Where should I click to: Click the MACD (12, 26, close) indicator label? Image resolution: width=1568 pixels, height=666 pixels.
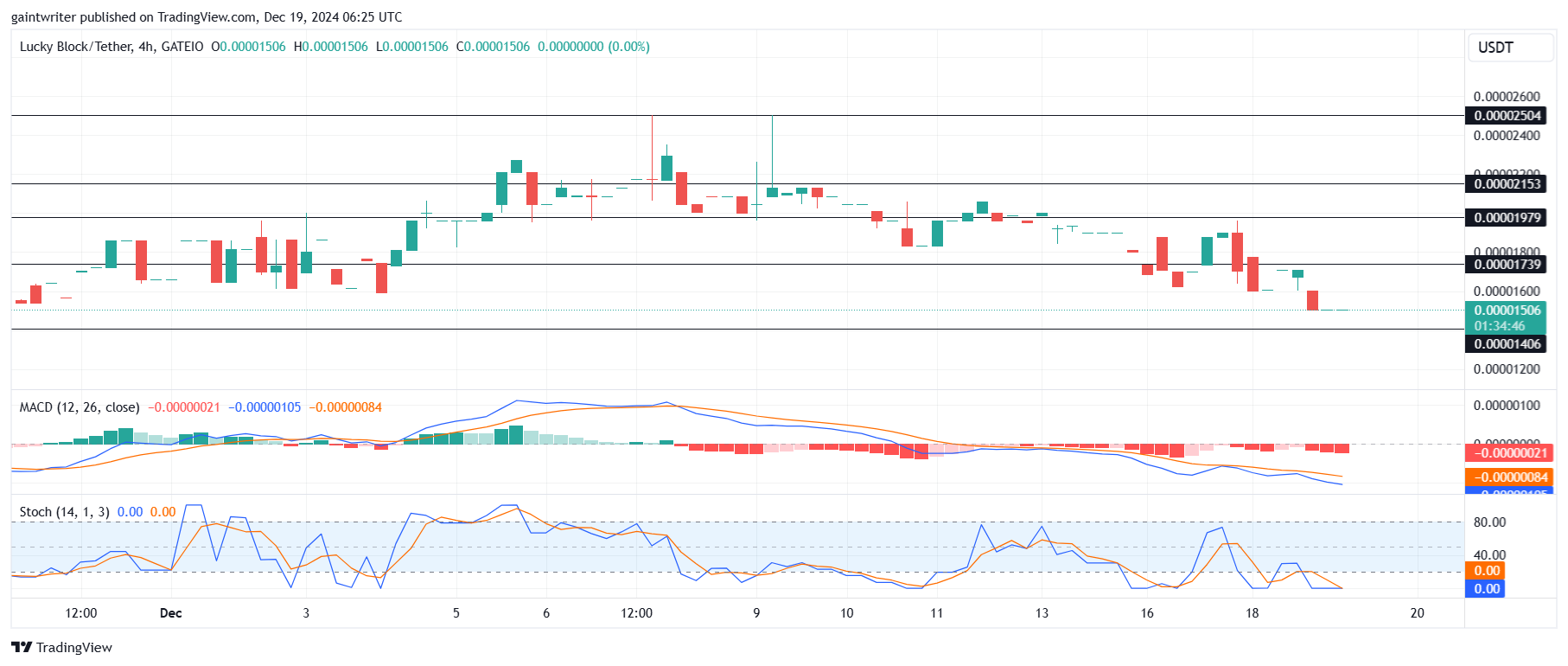point(80,407)
